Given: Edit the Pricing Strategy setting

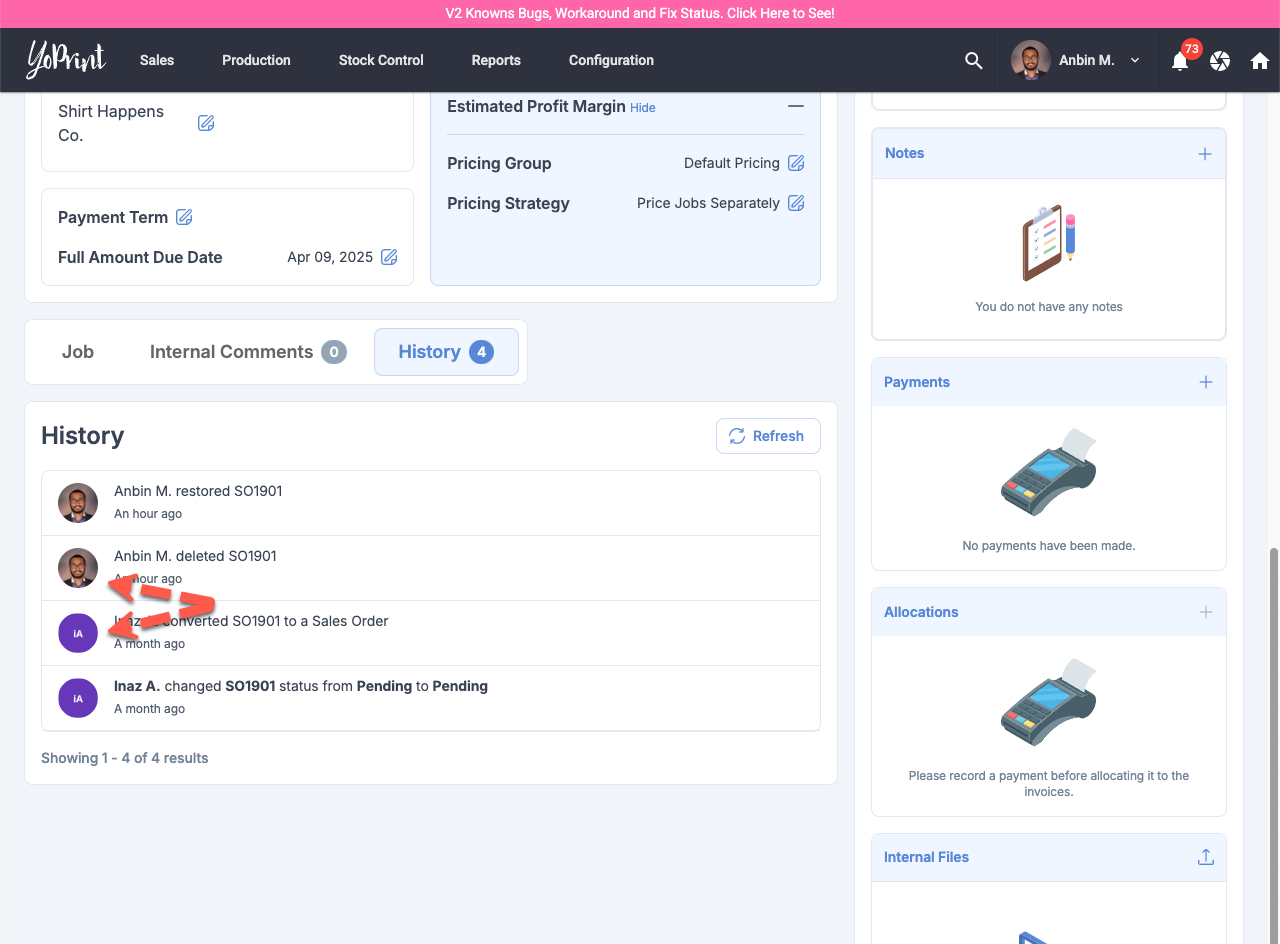Looking at the screenshot, I should [x=796, y=203].
